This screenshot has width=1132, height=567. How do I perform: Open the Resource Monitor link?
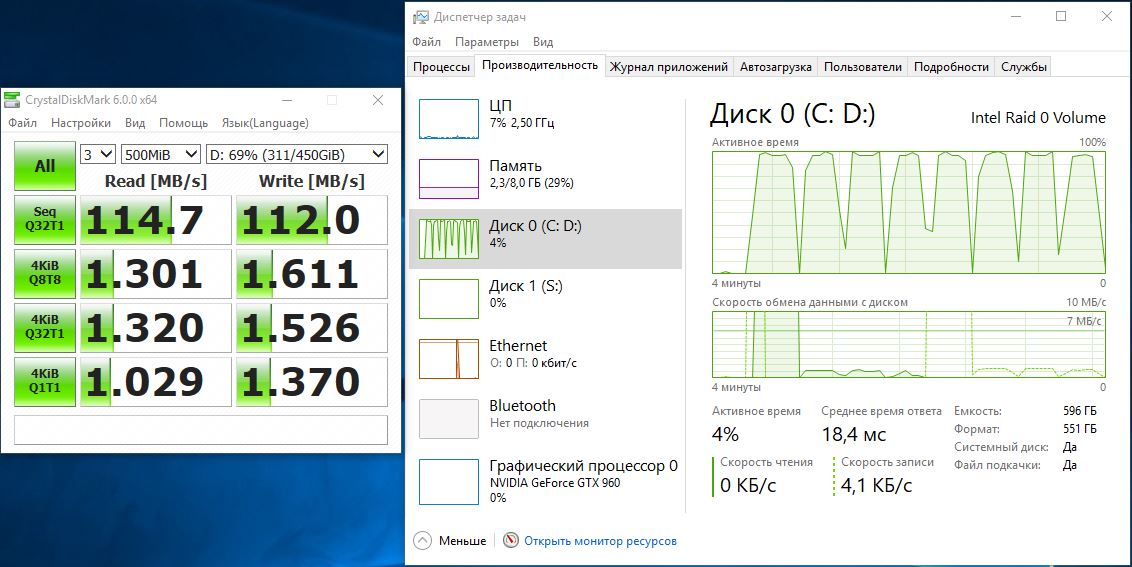(600, 541)
